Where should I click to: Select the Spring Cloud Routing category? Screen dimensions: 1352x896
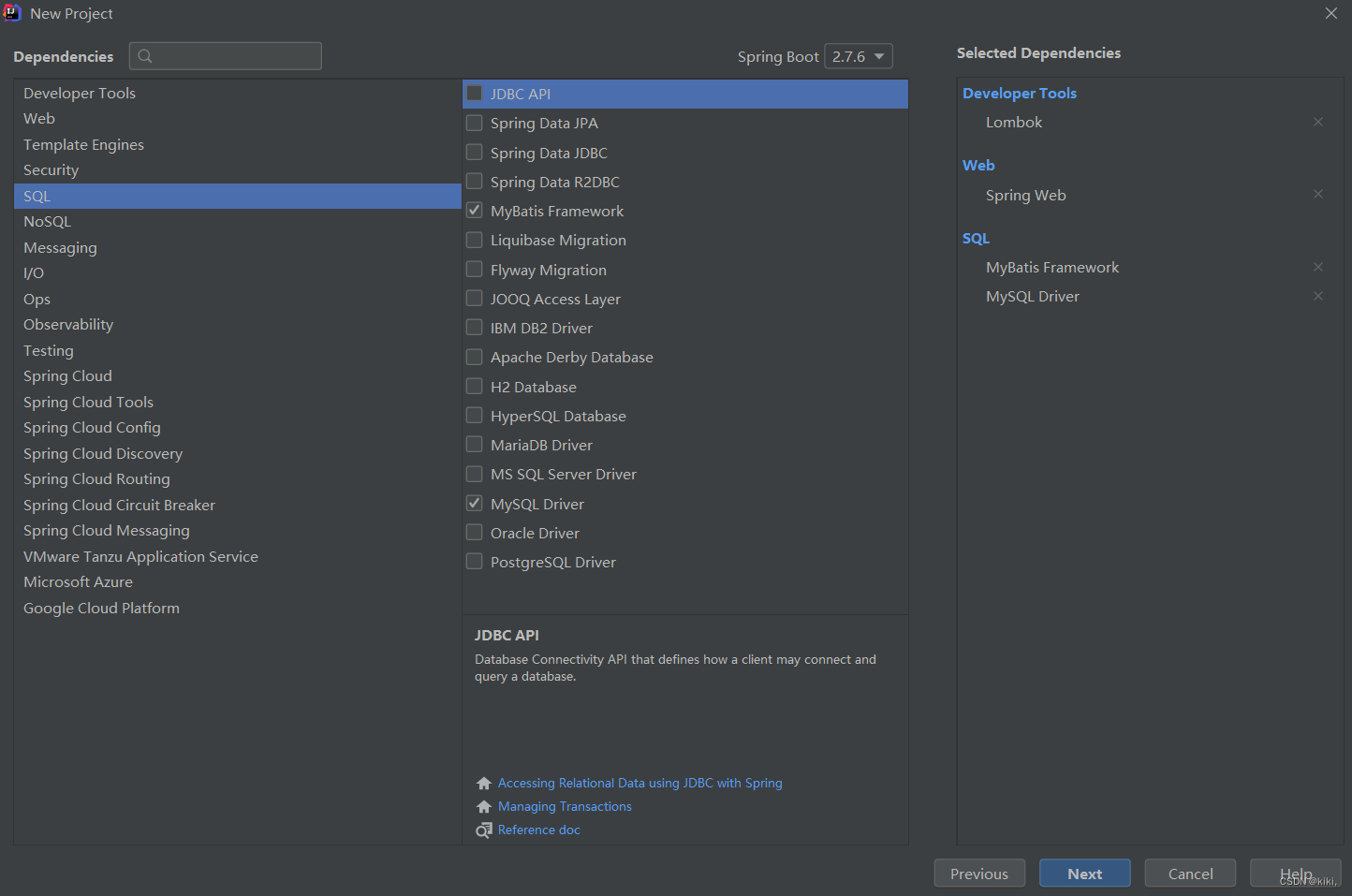(x=96, y=479)
